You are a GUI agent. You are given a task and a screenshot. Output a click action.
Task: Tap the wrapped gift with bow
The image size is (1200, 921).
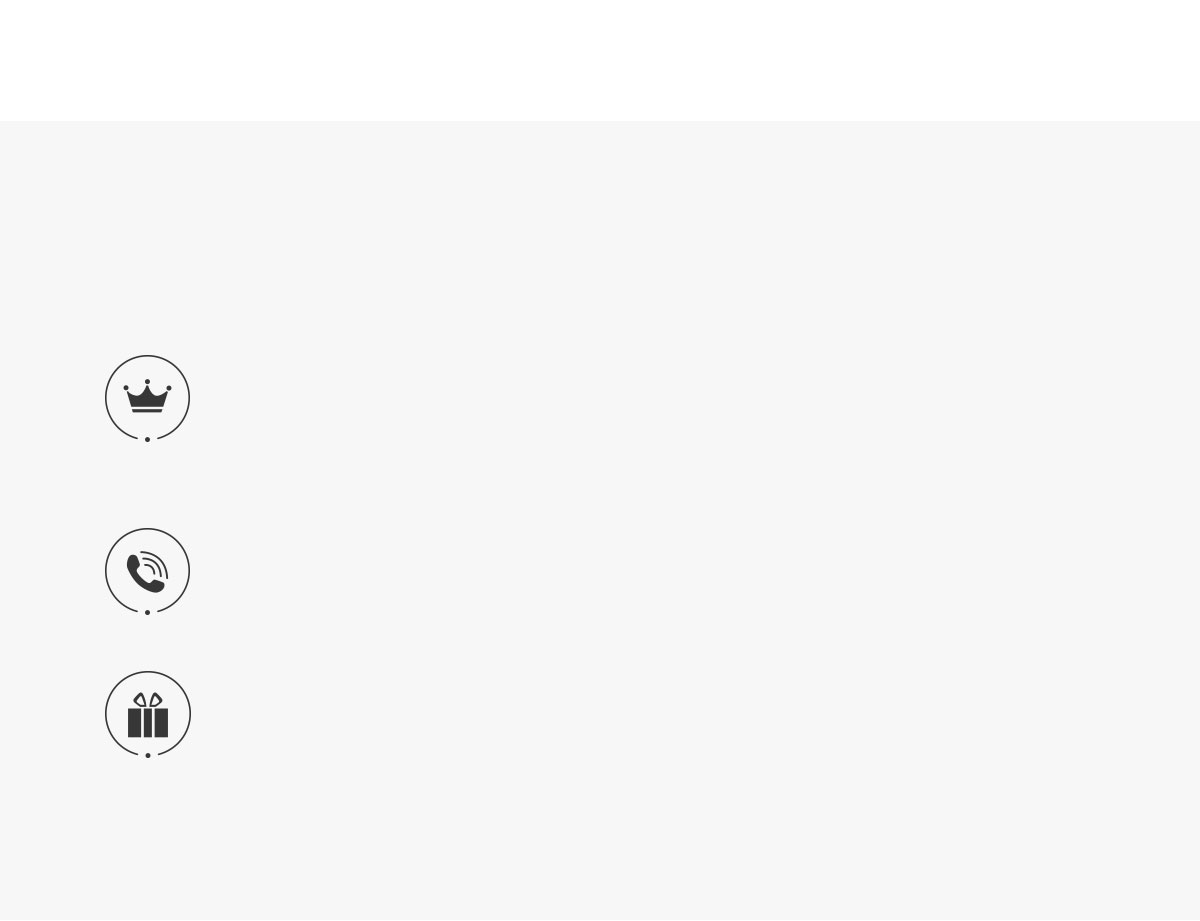147,714
